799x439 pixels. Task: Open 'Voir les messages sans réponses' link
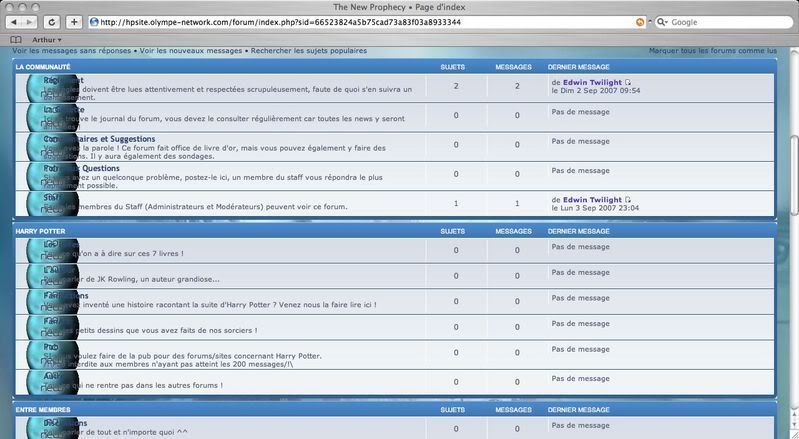tap(72, 50)
